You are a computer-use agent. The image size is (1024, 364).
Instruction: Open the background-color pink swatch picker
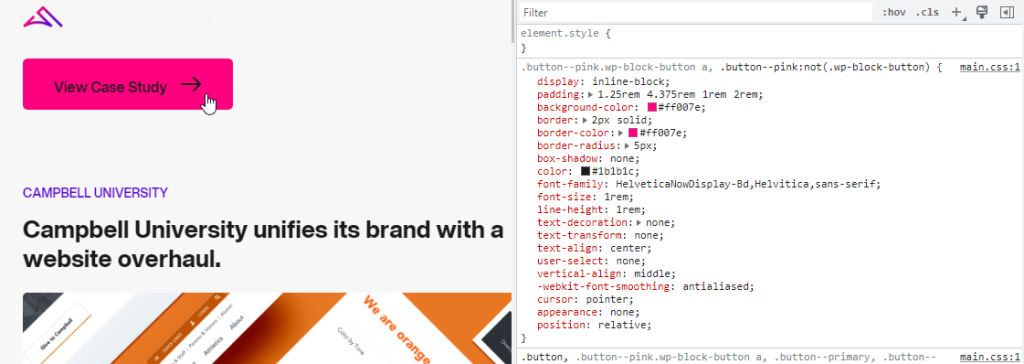click(x=652, y=107)
